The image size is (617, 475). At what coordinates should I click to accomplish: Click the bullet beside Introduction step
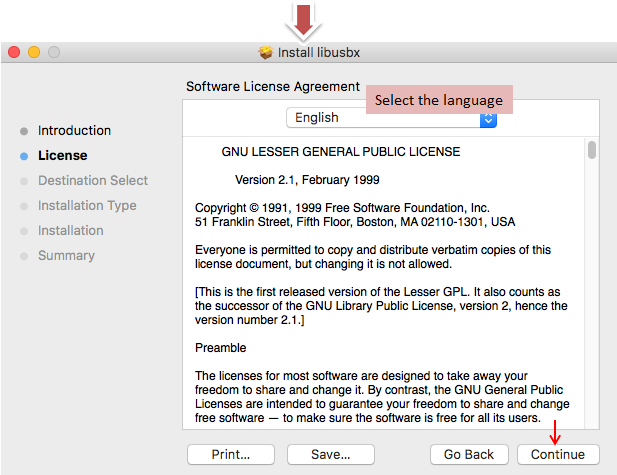click(24, 131)
